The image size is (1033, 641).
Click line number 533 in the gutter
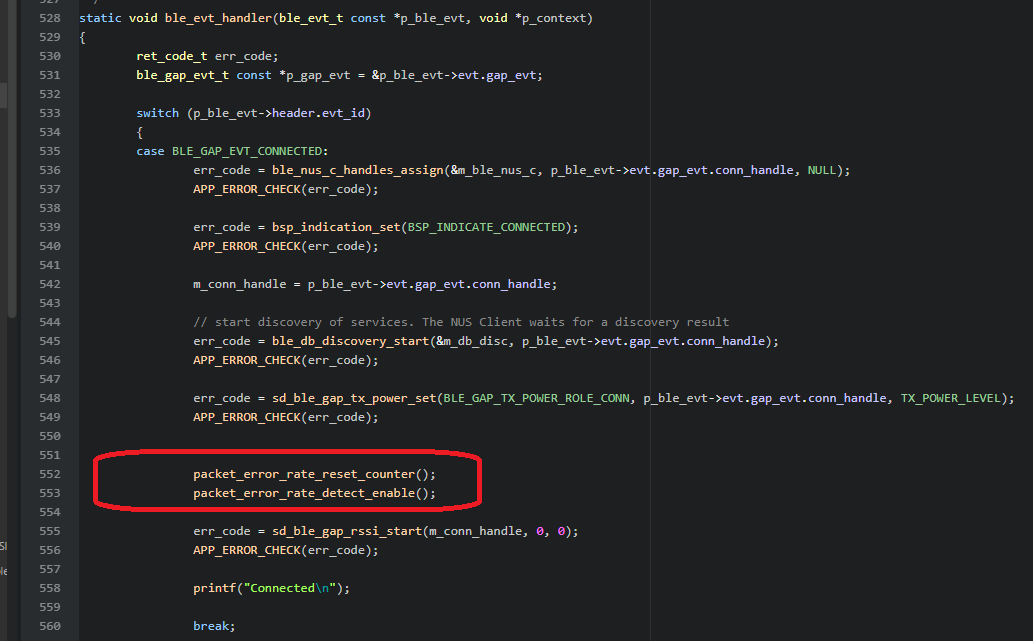[49, 113]
